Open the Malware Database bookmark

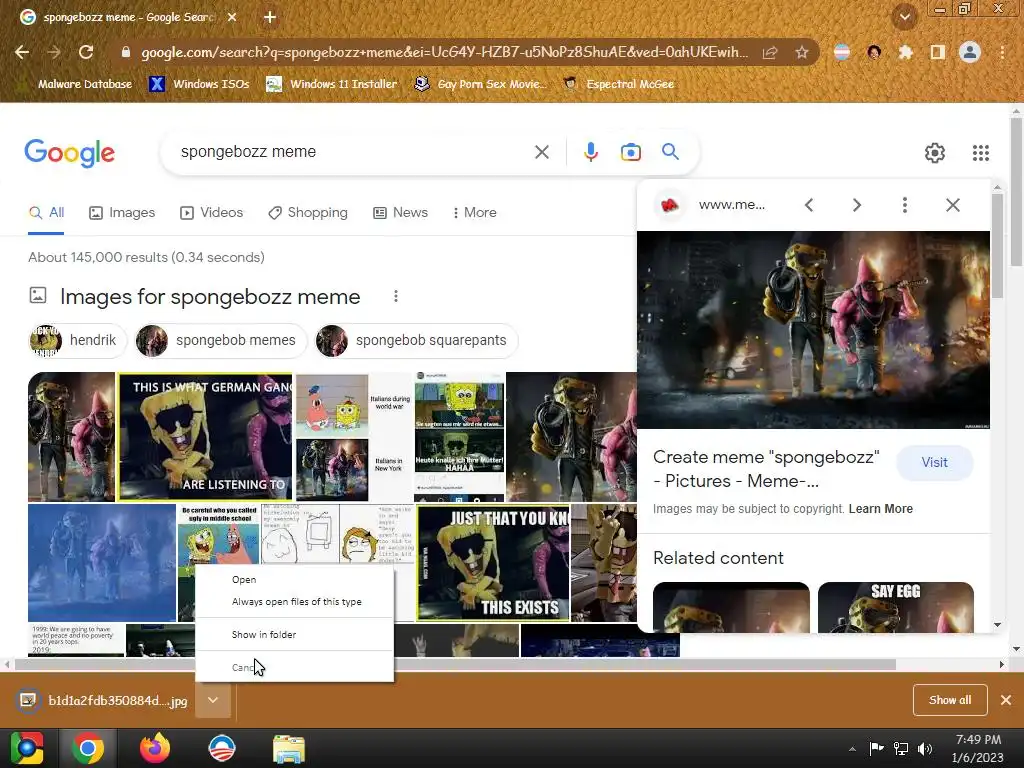click(75, 84)
